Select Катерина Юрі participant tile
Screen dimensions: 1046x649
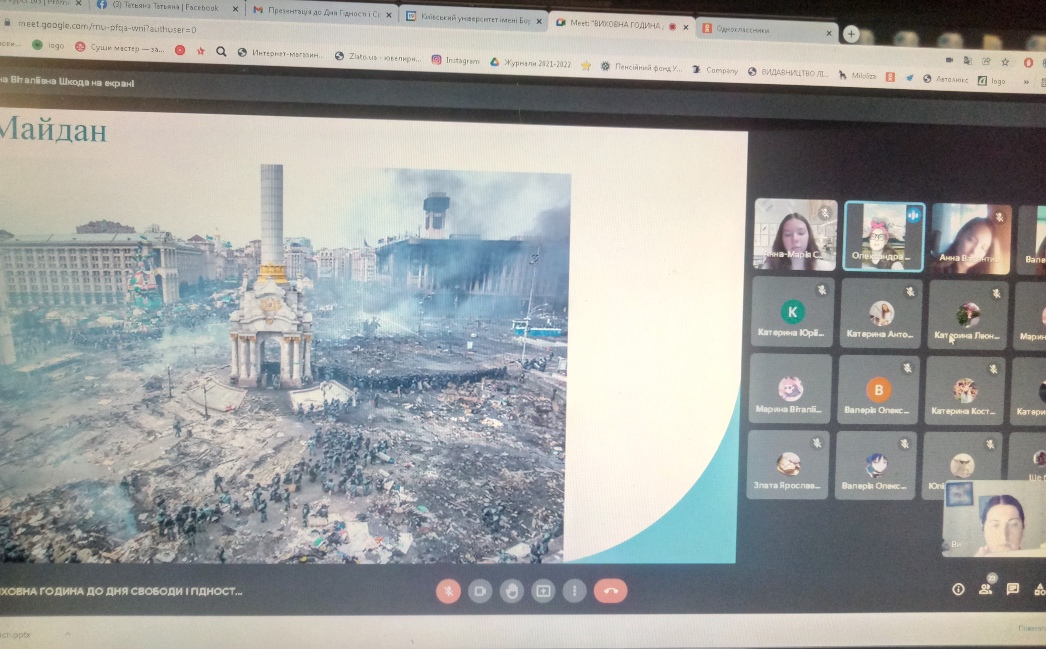pos(792,313)
